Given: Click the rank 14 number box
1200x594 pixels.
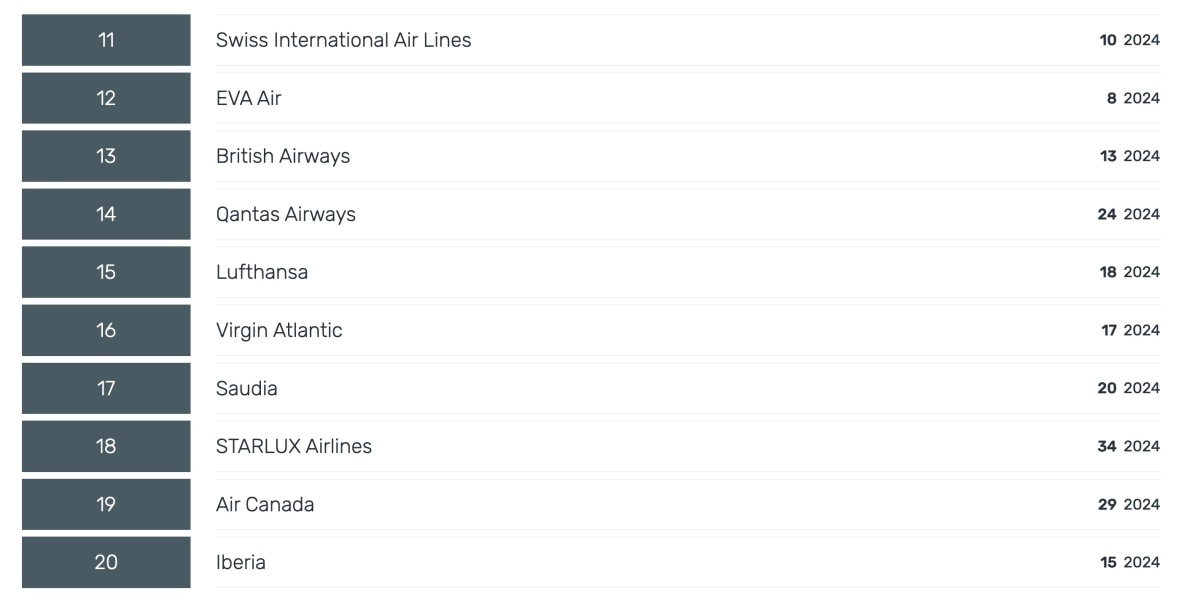Looking at the screenshot, I should 106,214.
